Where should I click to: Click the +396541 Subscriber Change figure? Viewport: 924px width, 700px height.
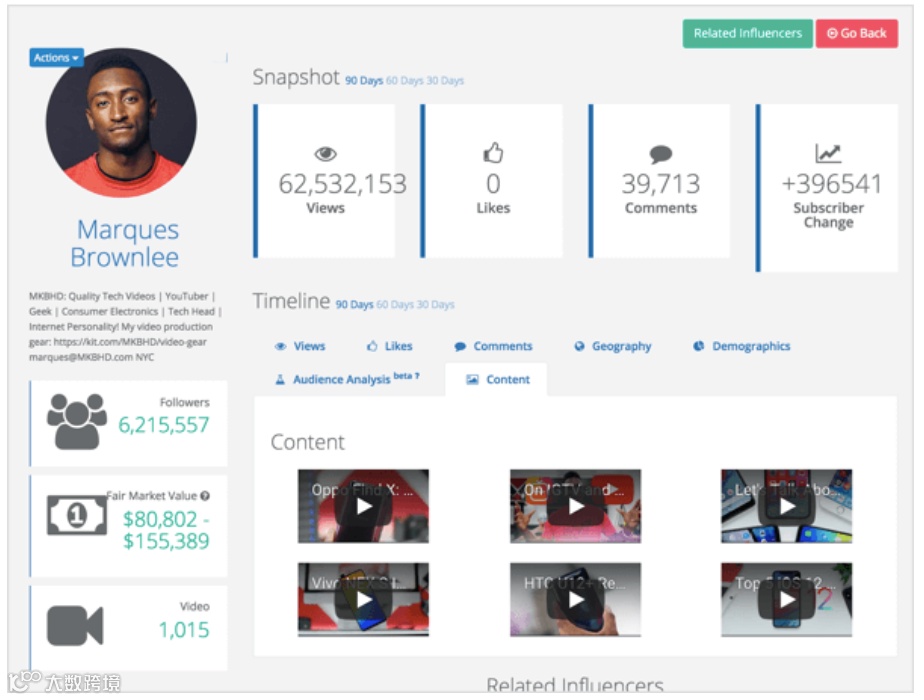coord(831,184)
